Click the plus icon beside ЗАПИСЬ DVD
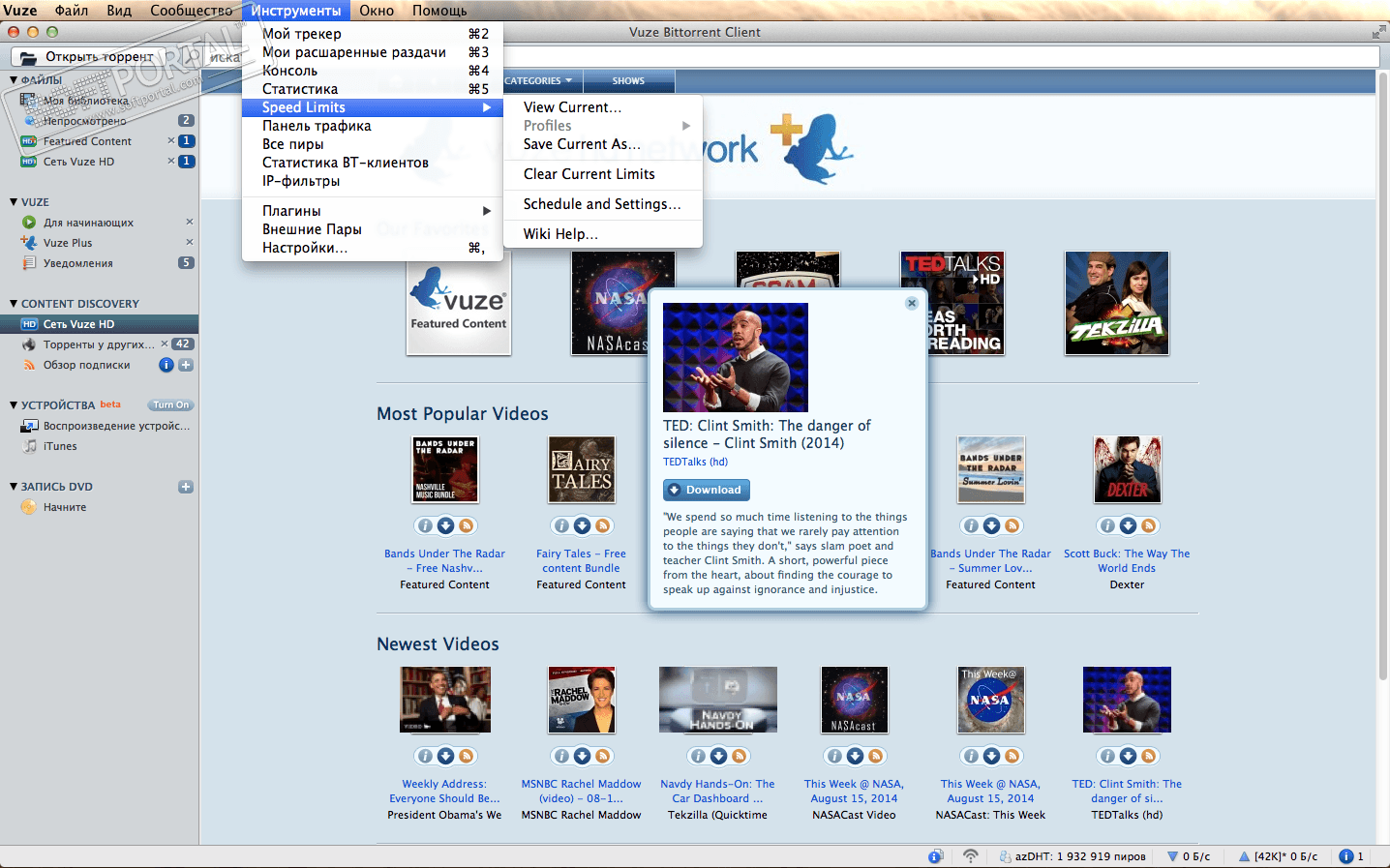This screenshot has height=868, width=1390. [186, 487]
